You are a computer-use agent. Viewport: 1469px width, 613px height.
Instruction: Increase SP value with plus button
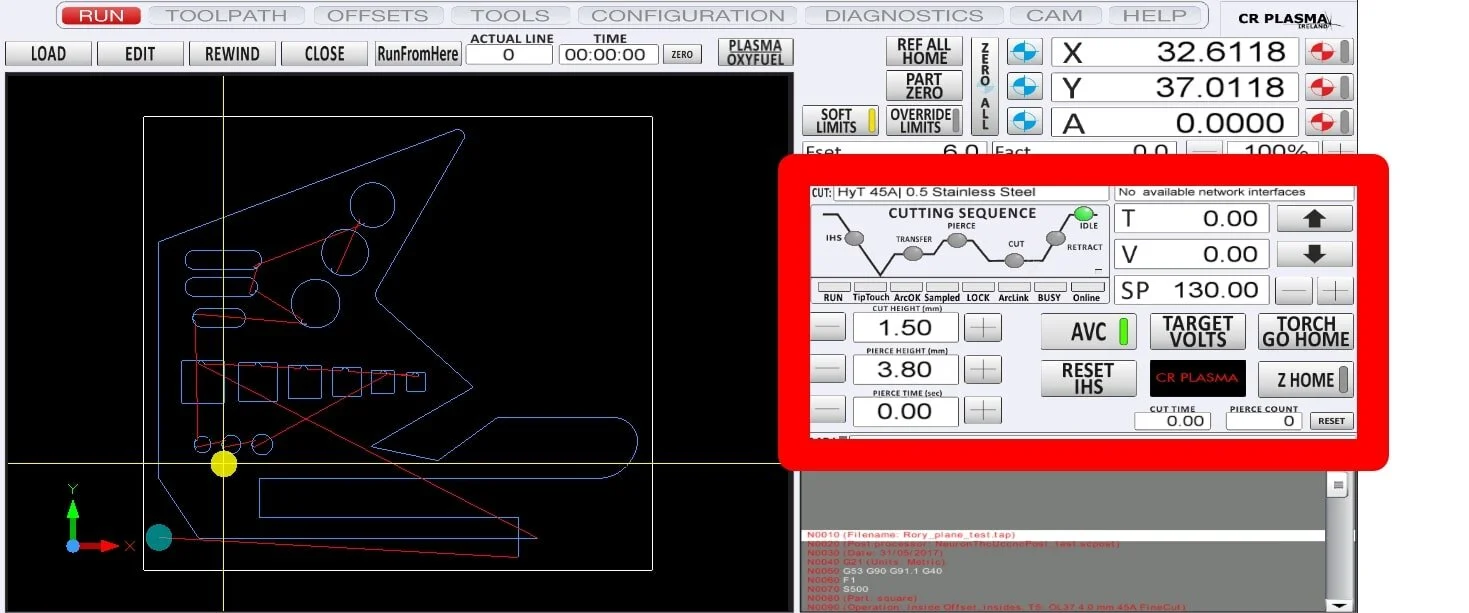1335,291
